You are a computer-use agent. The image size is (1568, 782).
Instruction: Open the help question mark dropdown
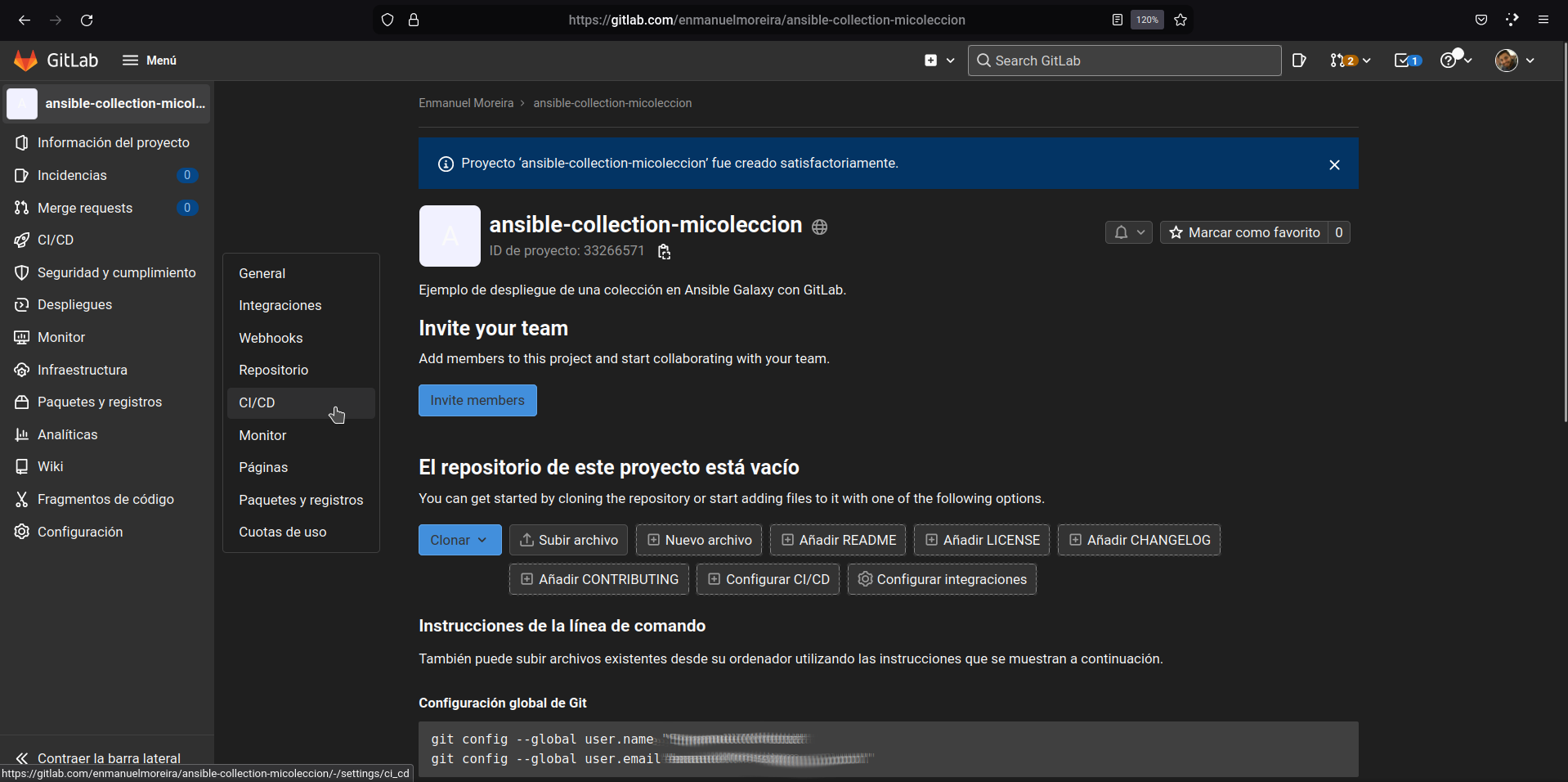[1456, 61]
